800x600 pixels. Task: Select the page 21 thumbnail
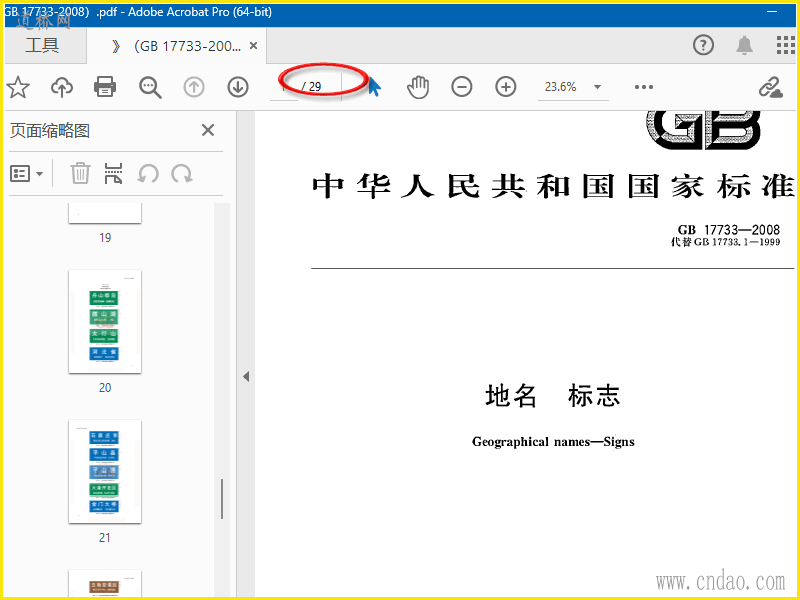click(105, 471)
